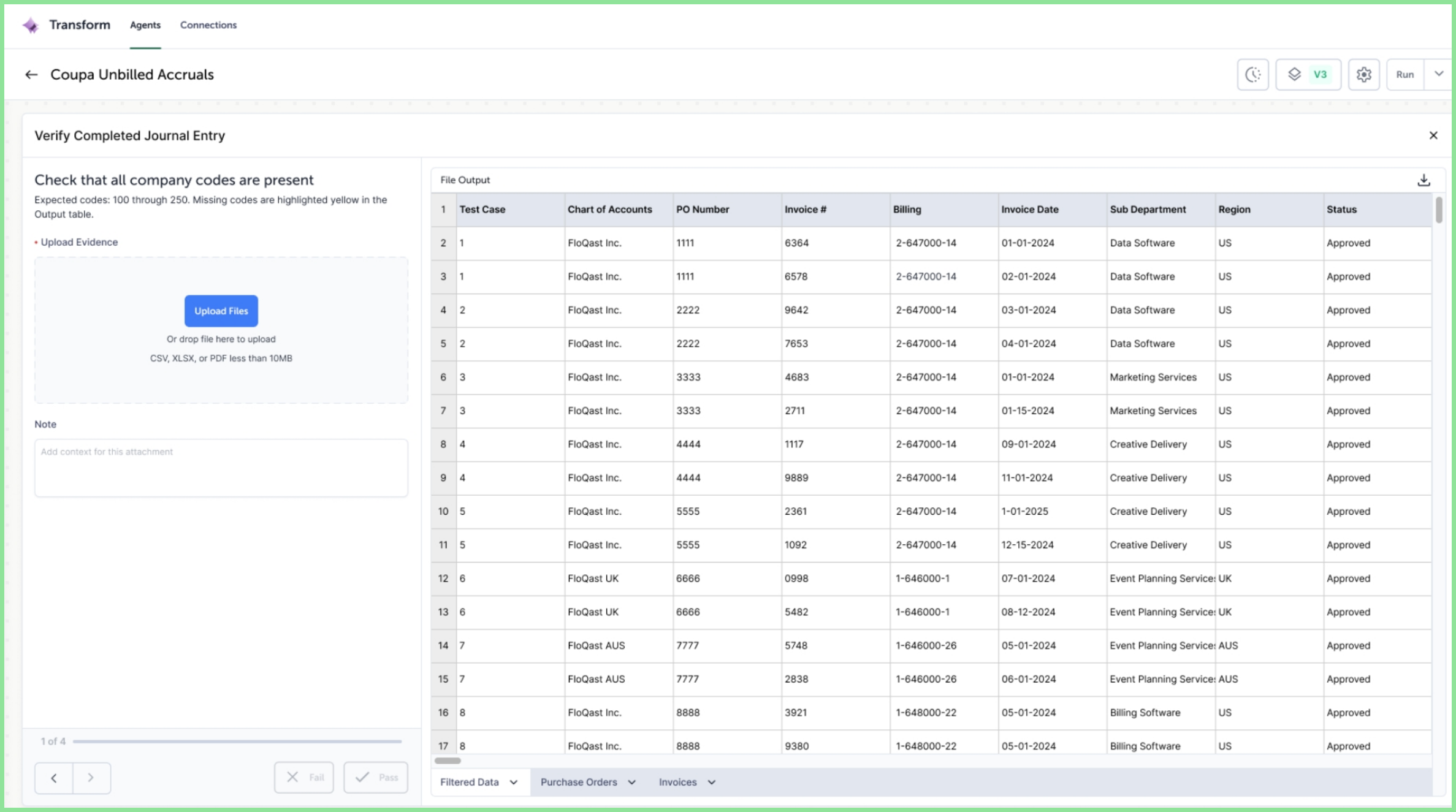Screen dimensions: 1456x812
Task: Select the Status column header
Action: pyautogui.click(x=1378, y=210)
